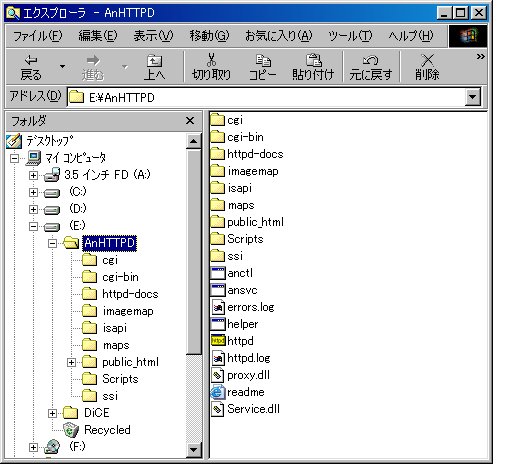This screenshot has height=464, width=512.
Task: Collapse the AnHTTPD folder node
Action: (52, 243)
